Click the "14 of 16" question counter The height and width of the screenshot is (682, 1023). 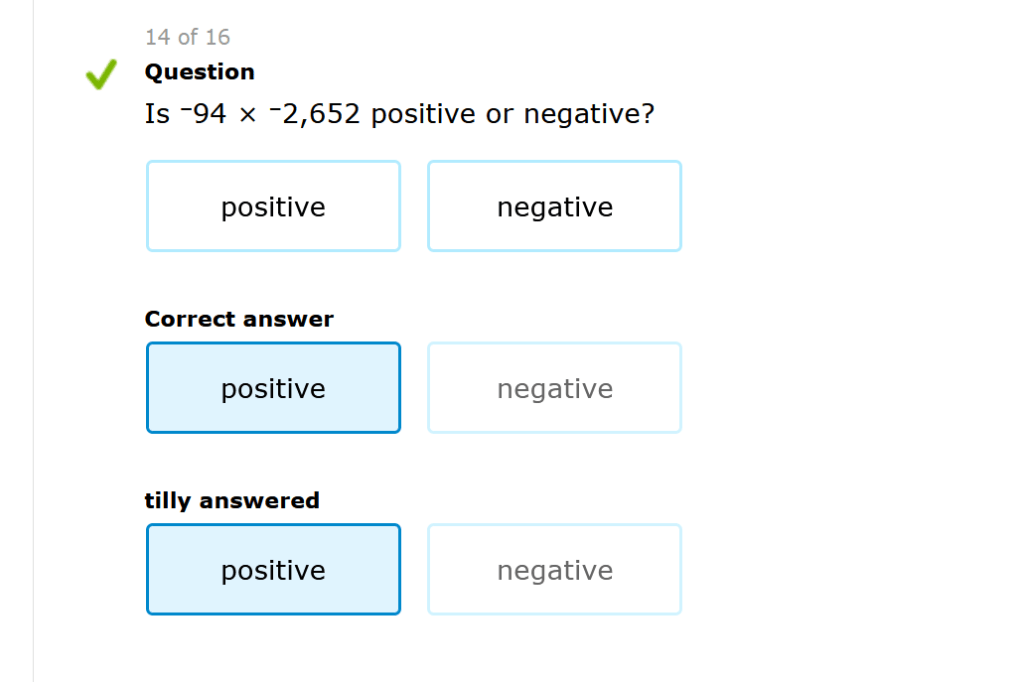point(187,37)
